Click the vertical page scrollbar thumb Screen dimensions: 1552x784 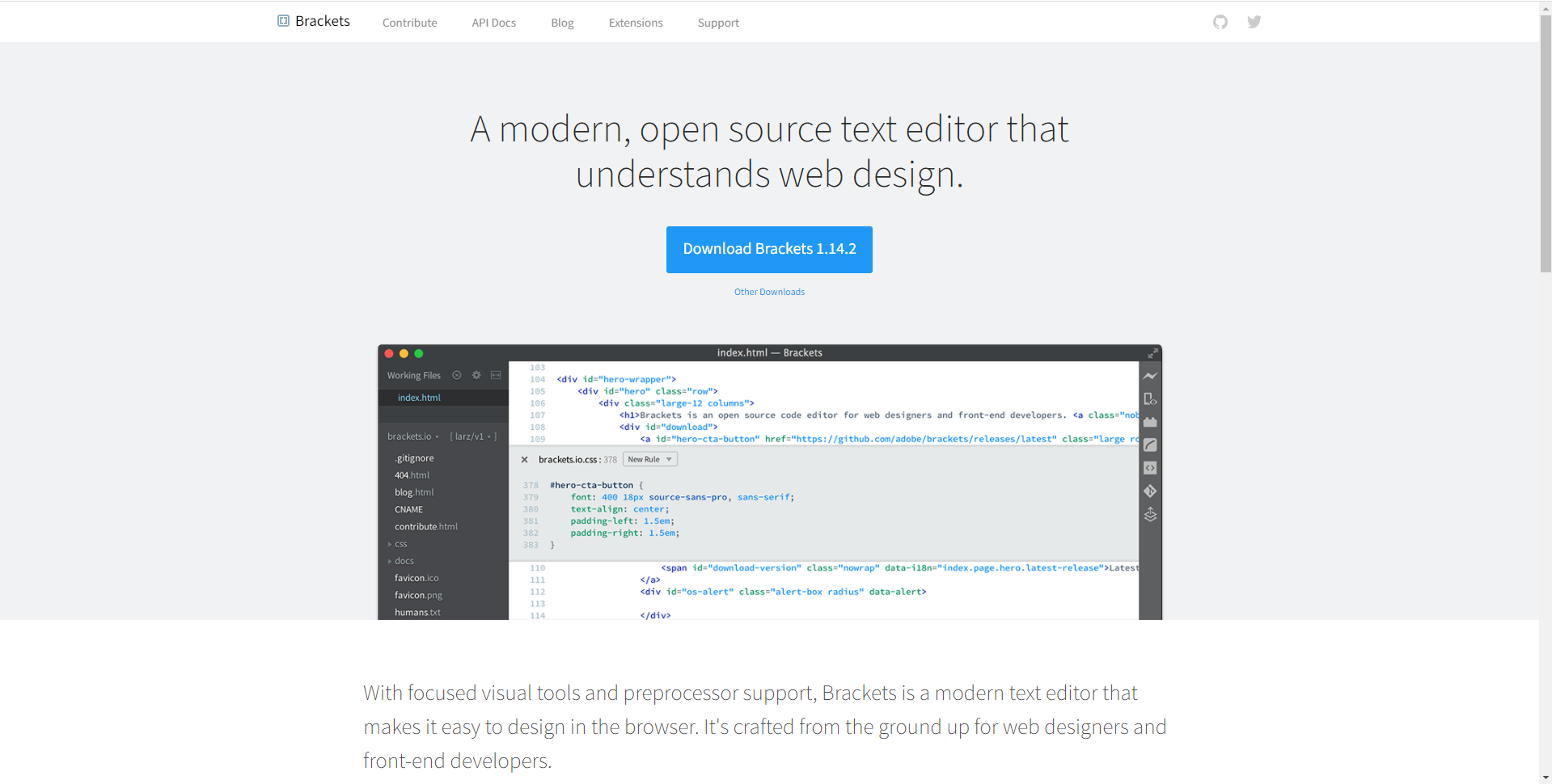(1546, 143)
